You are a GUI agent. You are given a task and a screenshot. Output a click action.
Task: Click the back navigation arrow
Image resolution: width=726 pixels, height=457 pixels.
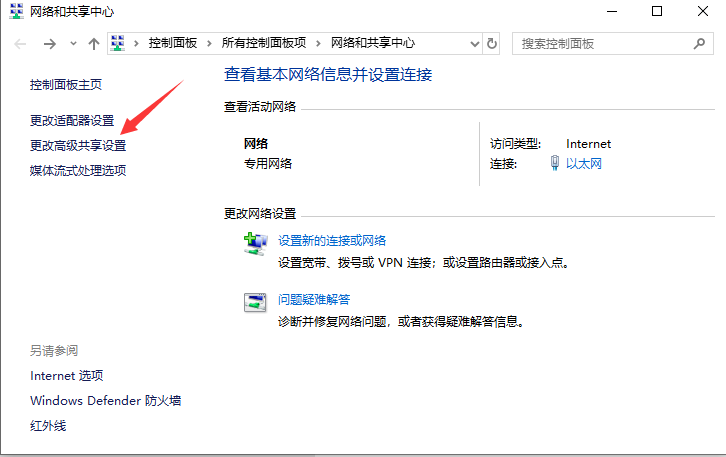21,44
